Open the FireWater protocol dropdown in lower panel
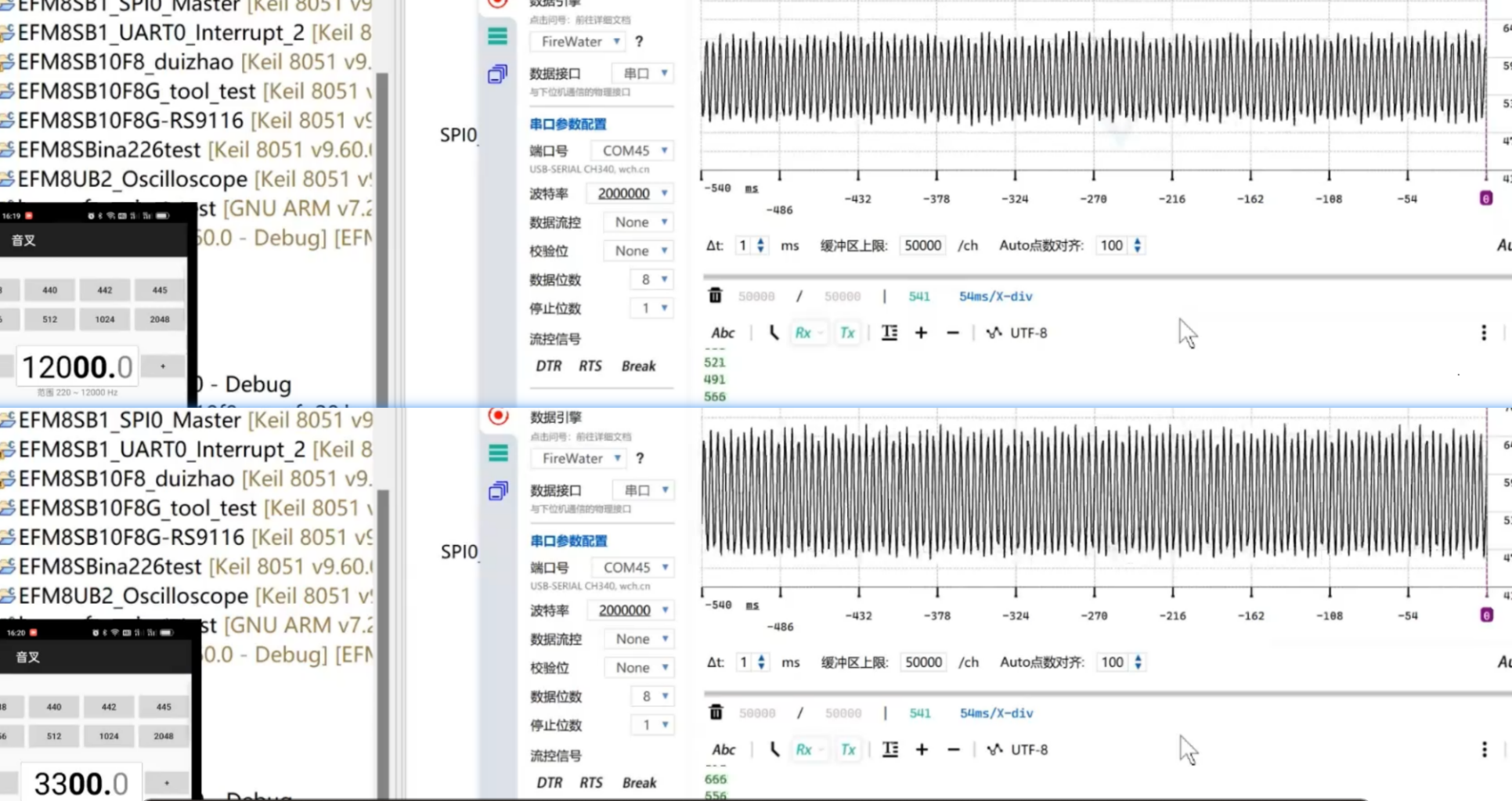The image size is (1512, 801). pos(580,458)
